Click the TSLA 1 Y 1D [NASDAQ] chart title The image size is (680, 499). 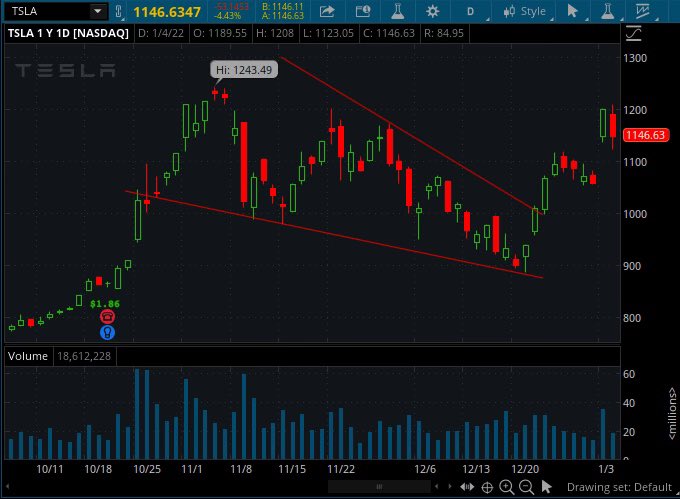pyautogui.click(x=68, y=33)
